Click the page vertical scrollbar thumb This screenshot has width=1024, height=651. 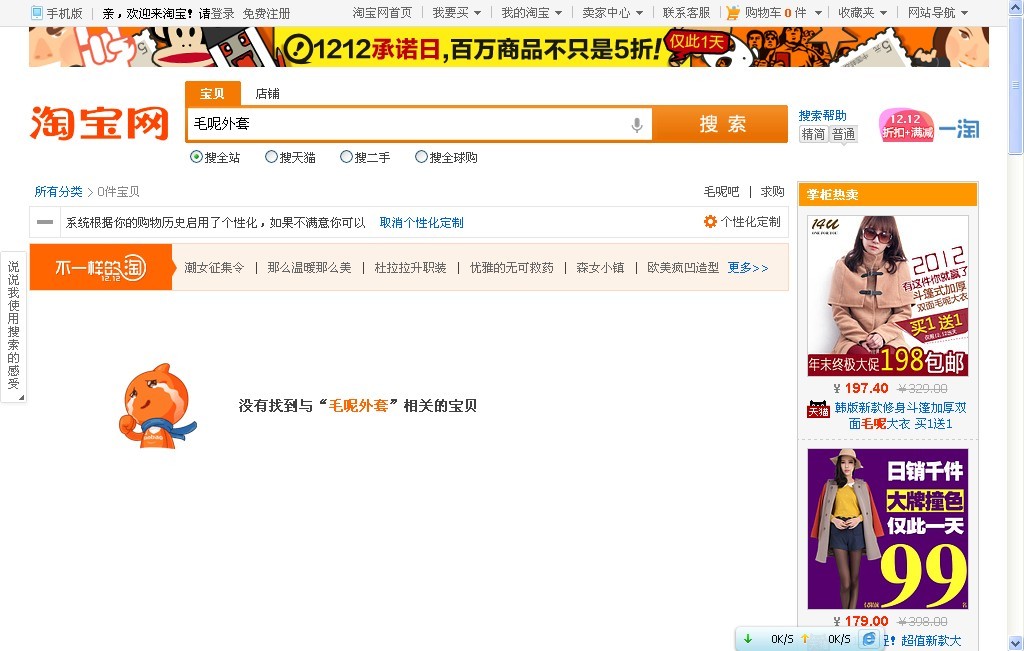[x=1015, y=84]
